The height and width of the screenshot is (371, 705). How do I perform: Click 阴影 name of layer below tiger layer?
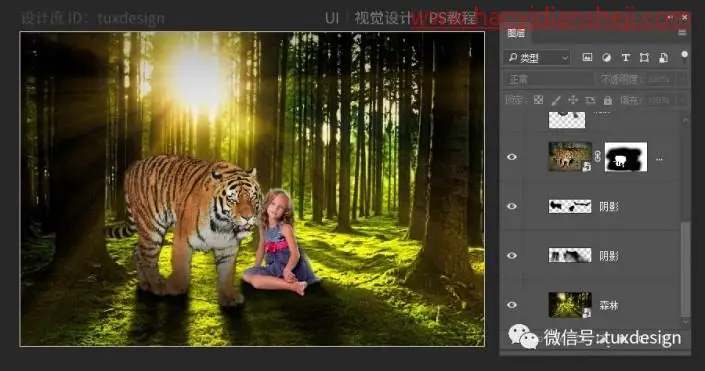609,207
